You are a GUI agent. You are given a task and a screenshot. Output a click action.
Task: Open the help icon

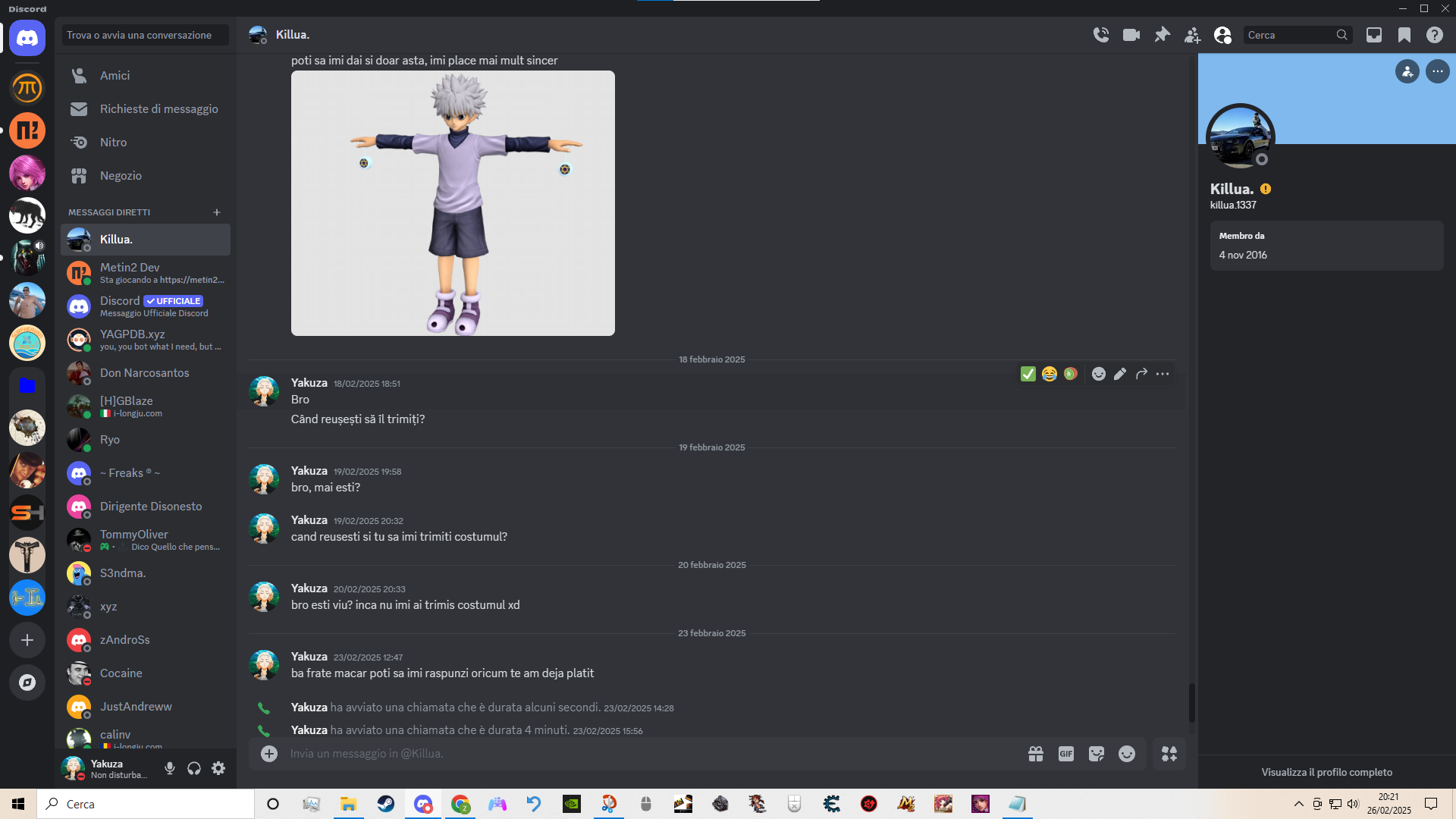(x=1435, y=35)
